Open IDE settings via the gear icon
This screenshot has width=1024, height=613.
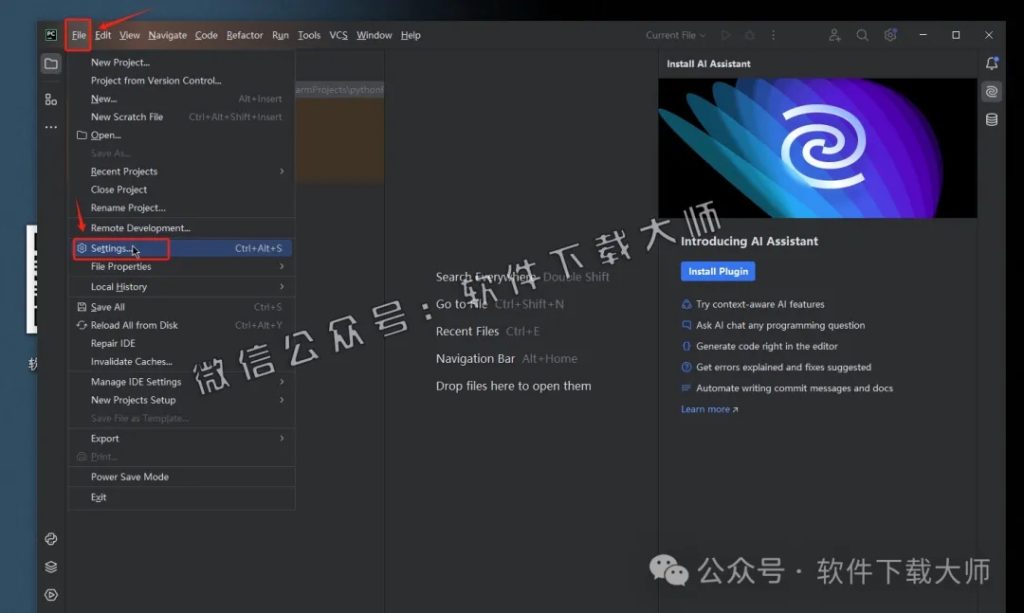pyautogui.click(x=890, y=35)
